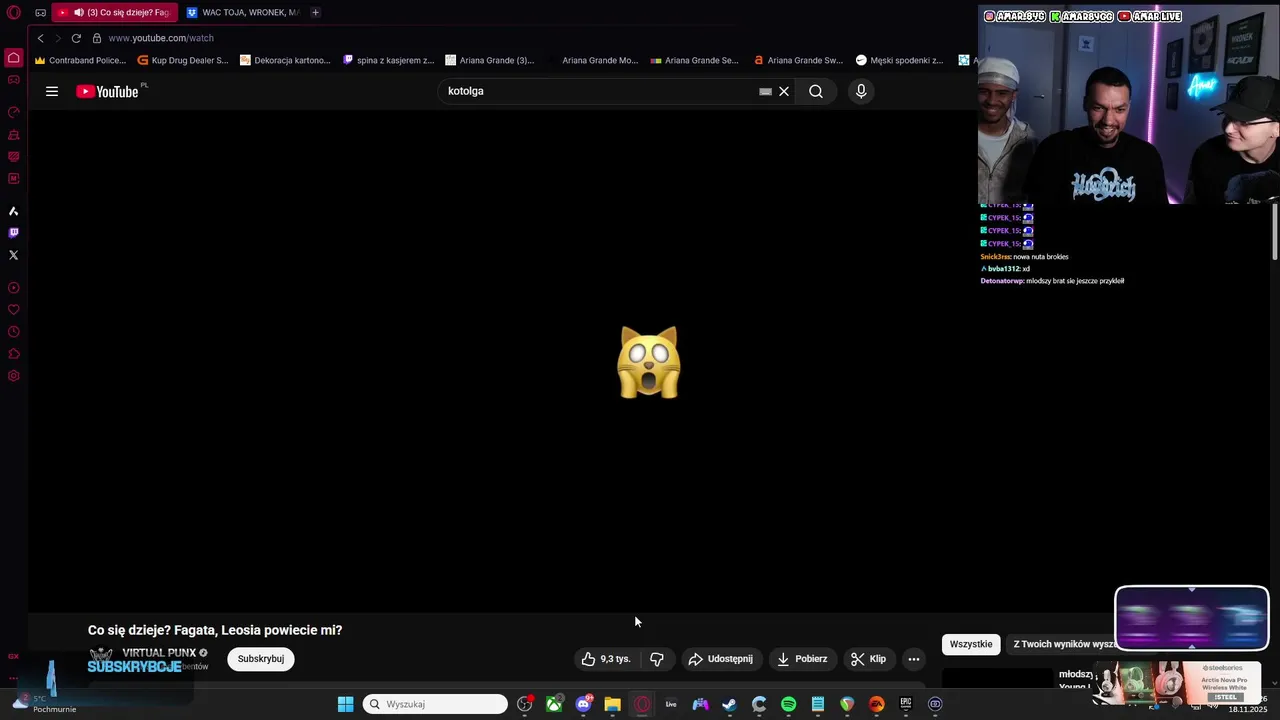The image size is (1280, 720).
Task: Download the video with Pobierz
Action: [x=802, y=659]
